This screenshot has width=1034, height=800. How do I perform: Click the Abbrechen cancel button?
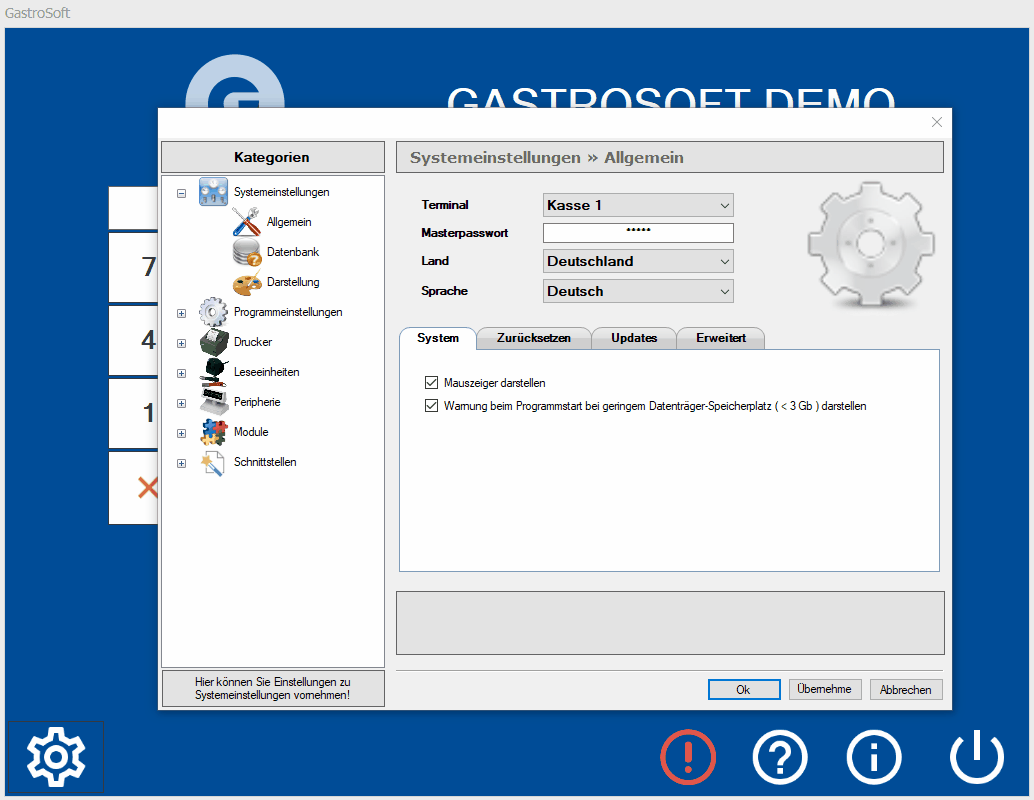tap(905, 689)
